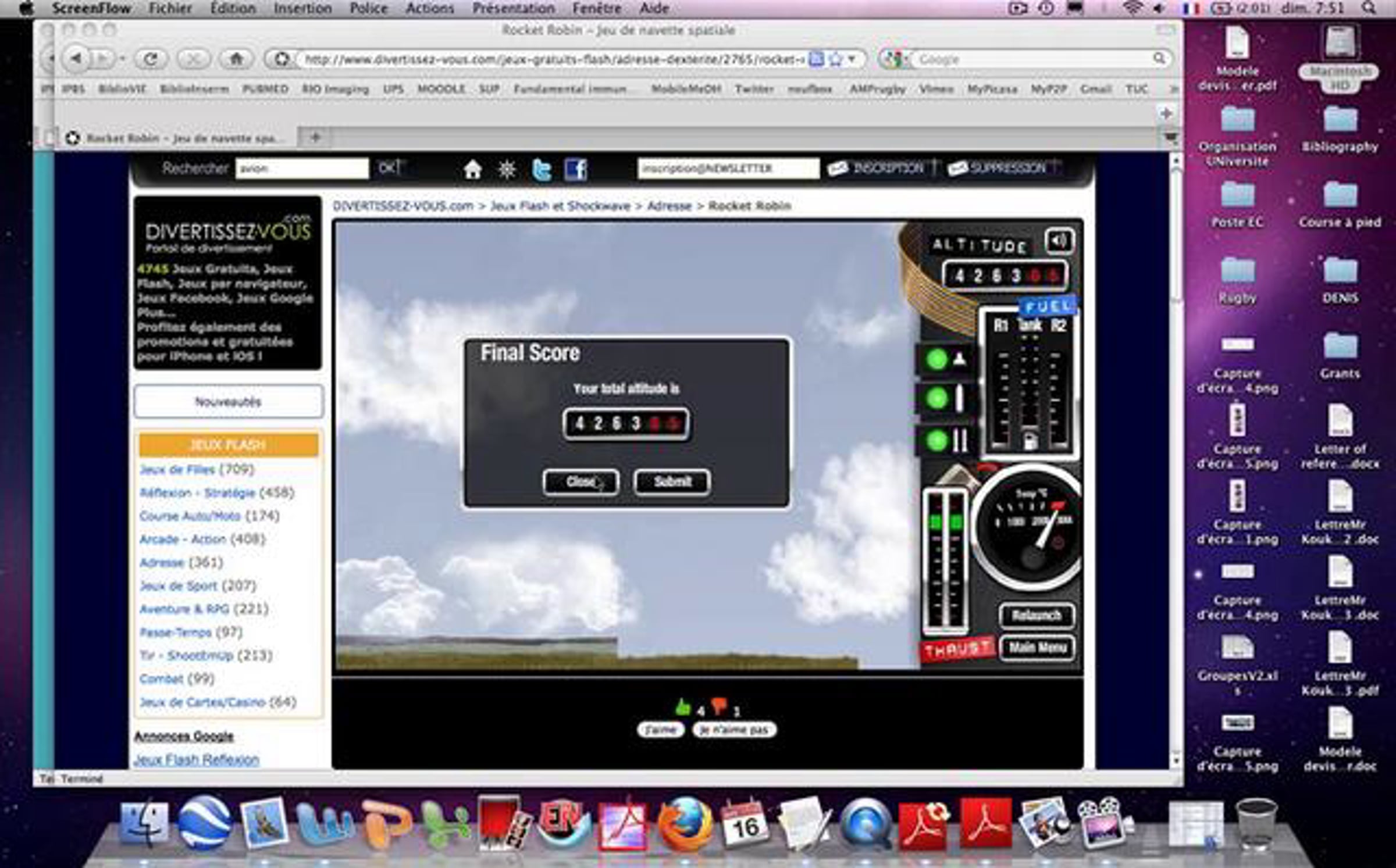
Task: Open the search engine selector next to Google
Action: (x=895, y=59)
